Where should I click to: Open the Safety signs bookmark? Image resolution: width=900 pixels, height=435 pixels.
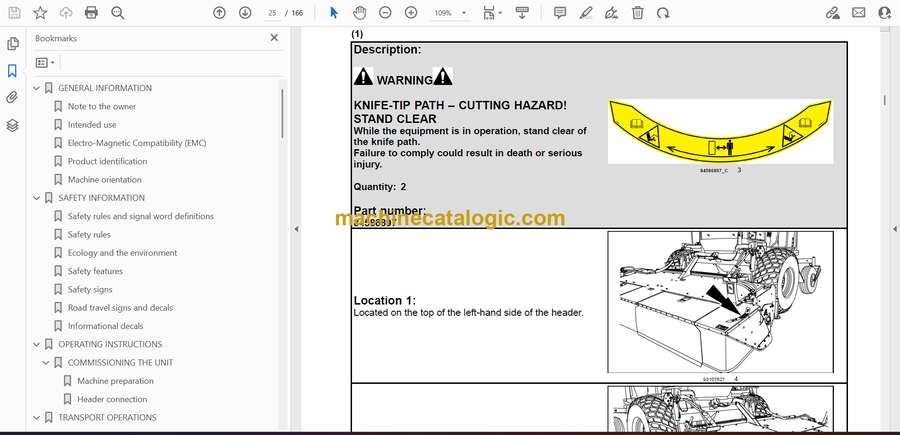point(90,289)
